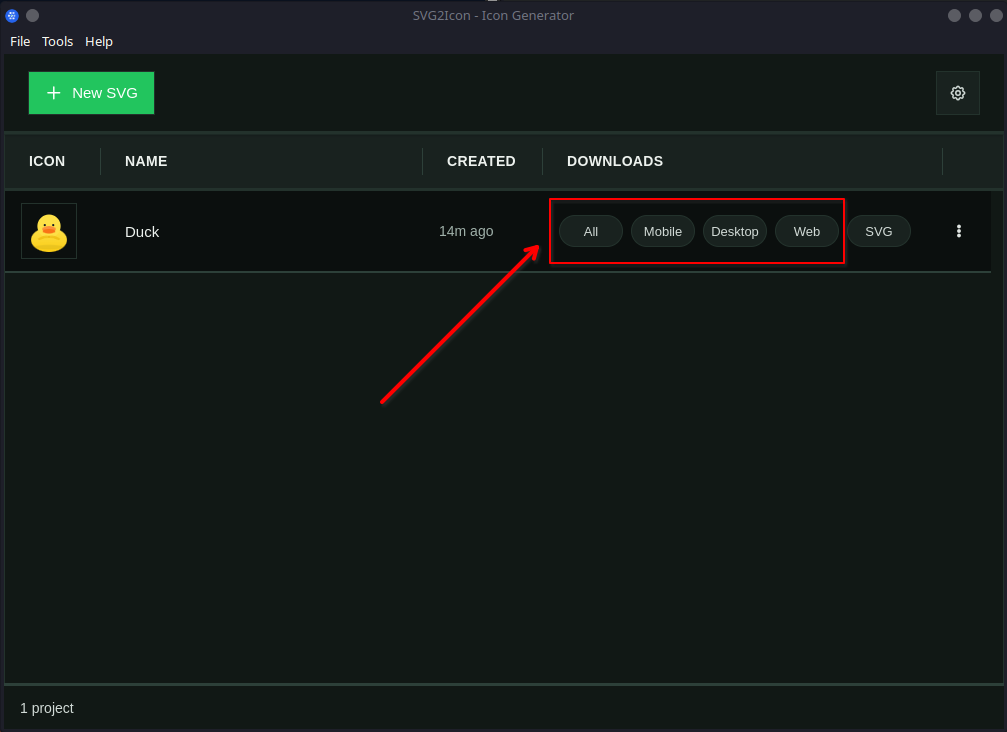The height and width of the screenshot is (732, 1007).
Task: Download the SVG source file
Action: click(878, 231)
